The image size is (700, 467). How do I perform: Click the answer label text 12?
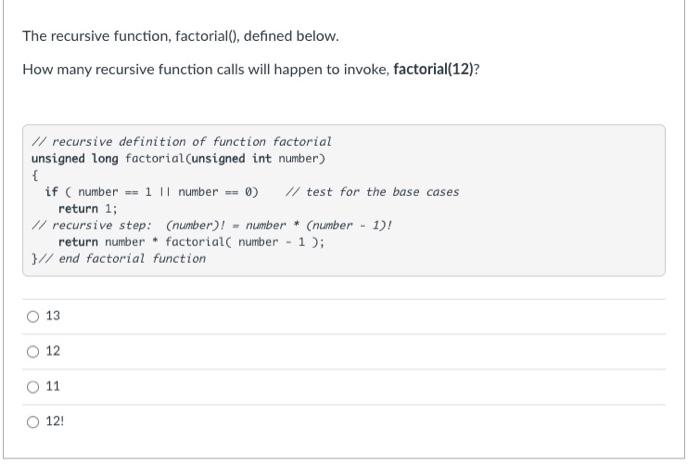53,351
